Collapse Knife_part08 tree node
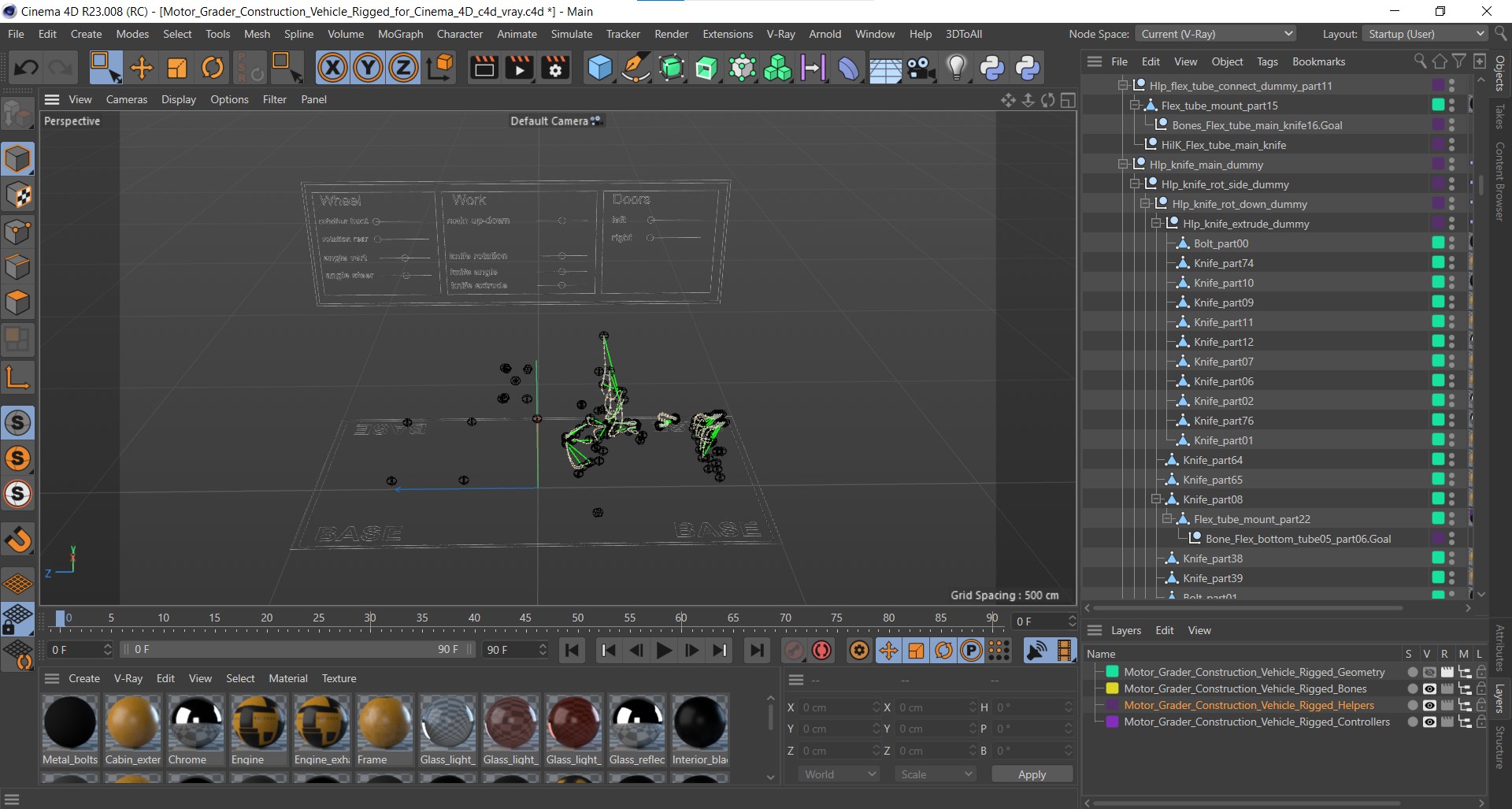Viewport: 1512px width, 809px height. pos(1156,499)
